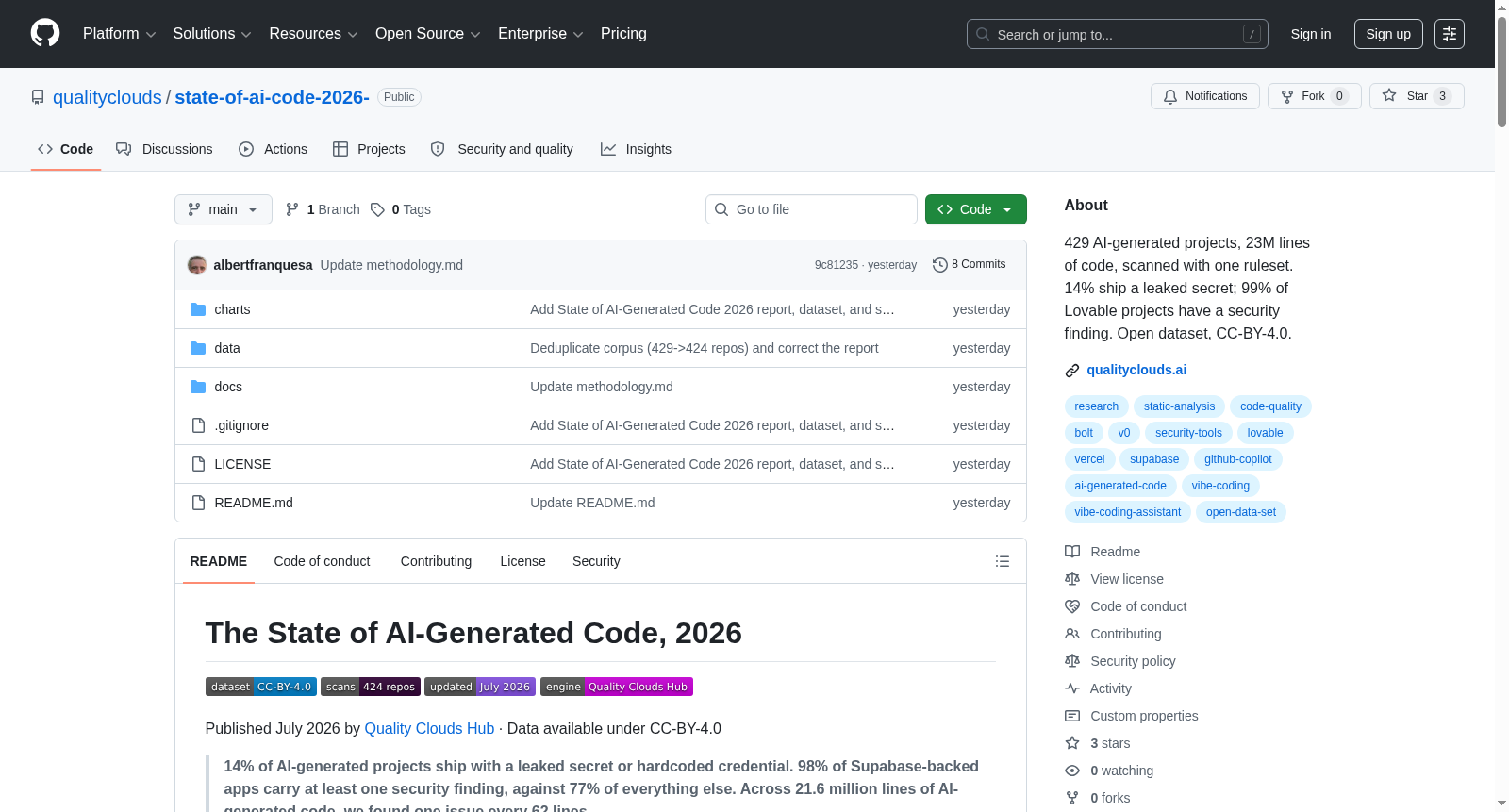Expand the Solutions menu

pyautogui.click(x=212, y=33)
